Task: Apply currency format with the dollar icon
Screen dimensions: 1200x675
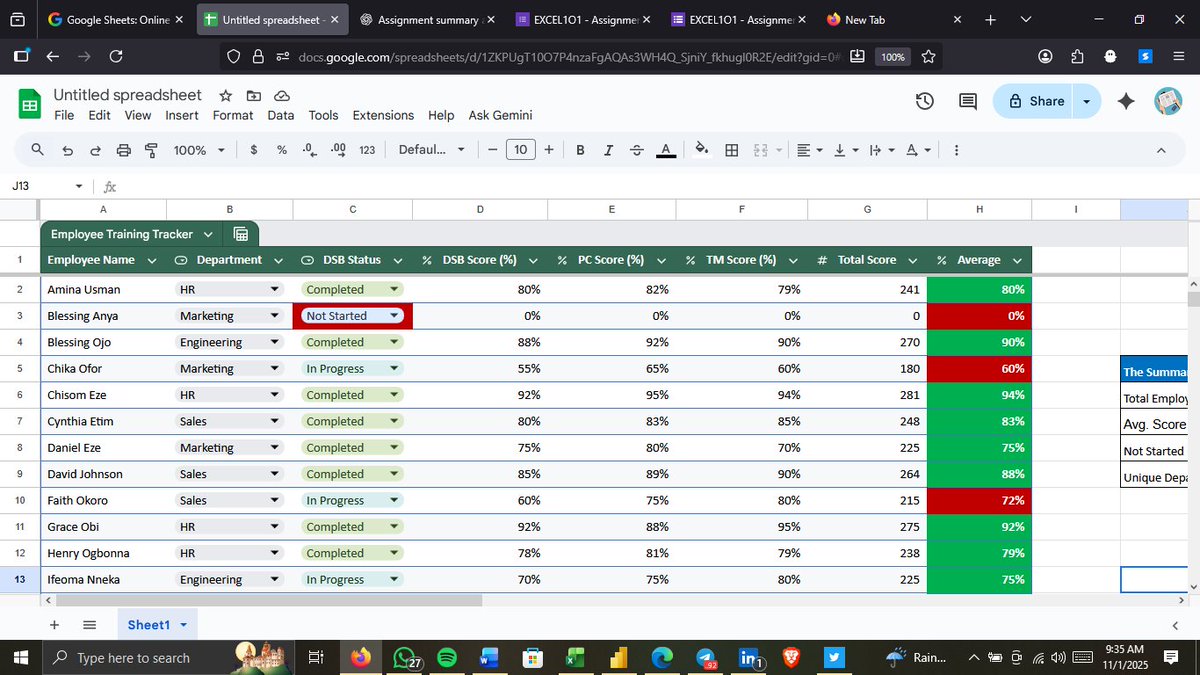Action: 254,149
